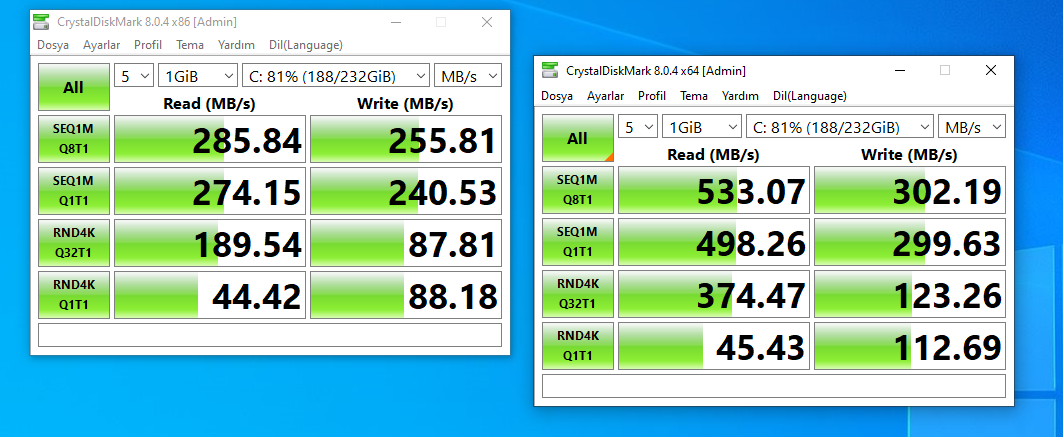Click the comment text field in x64 window

coord(774,386)
